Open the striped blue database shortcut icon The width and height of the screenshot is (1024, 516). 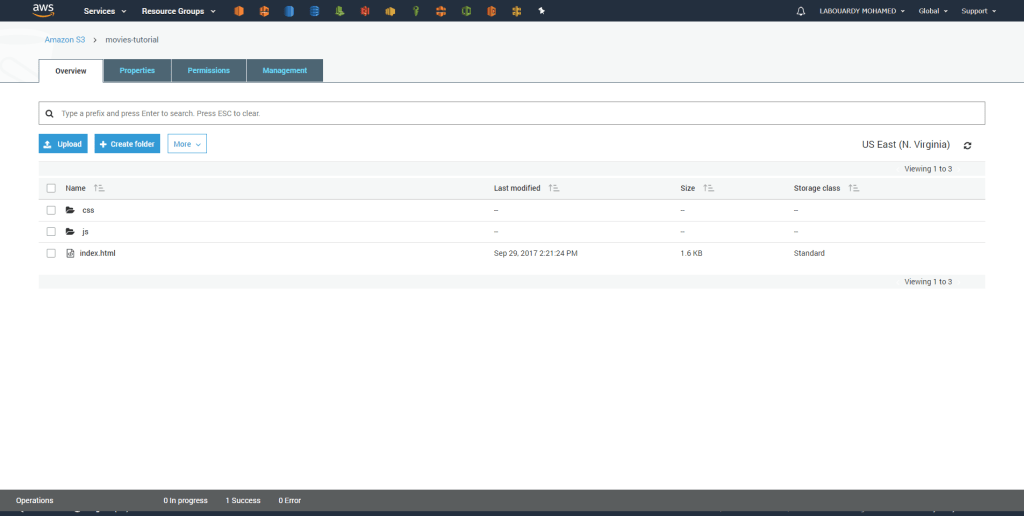(x=314, y=11)
